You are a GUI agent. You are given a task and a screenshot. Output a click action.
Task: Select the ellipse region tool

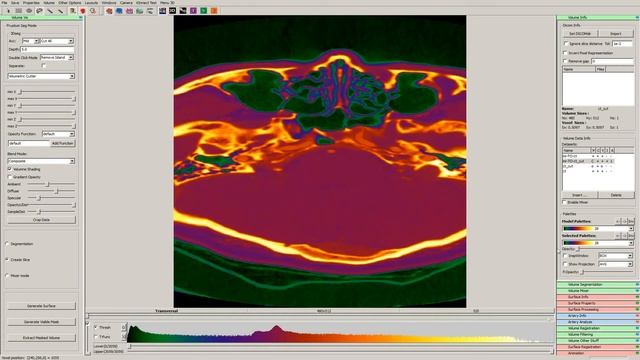(x=29, y=11)
